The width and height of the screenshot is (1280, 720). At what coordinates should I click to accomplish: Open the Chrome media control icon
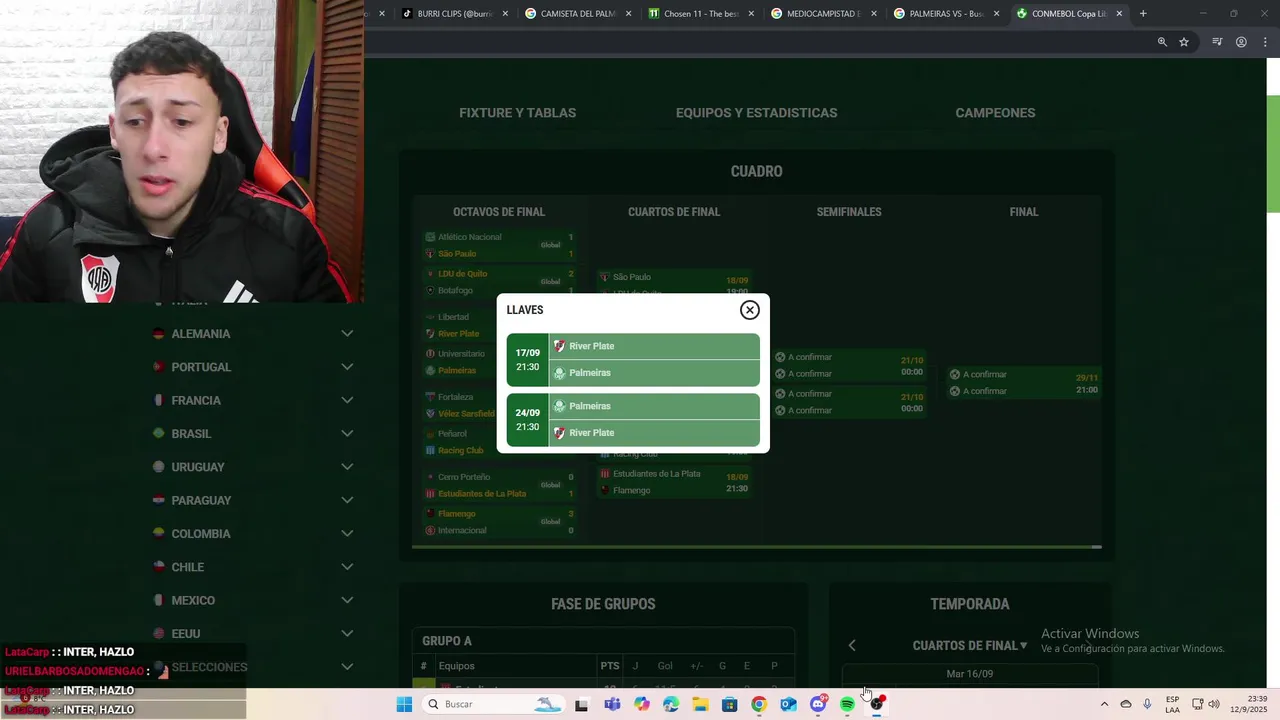pyautogui.click(x=1217, y=42)
